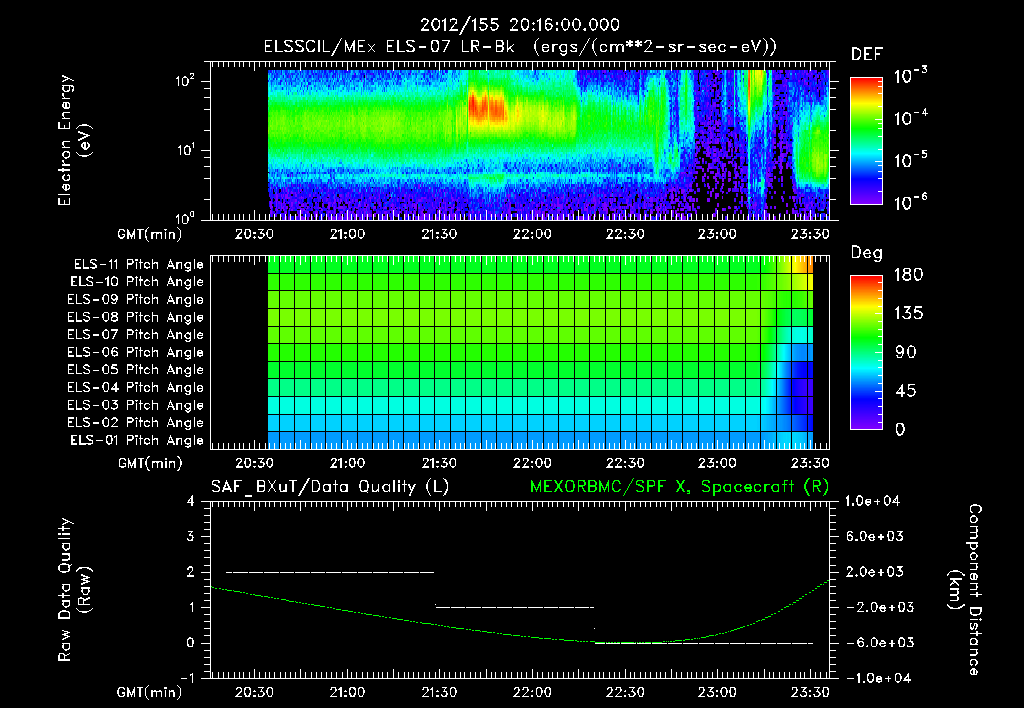Click the 10^1 tick on the energy axis

(x=185, y=150)
